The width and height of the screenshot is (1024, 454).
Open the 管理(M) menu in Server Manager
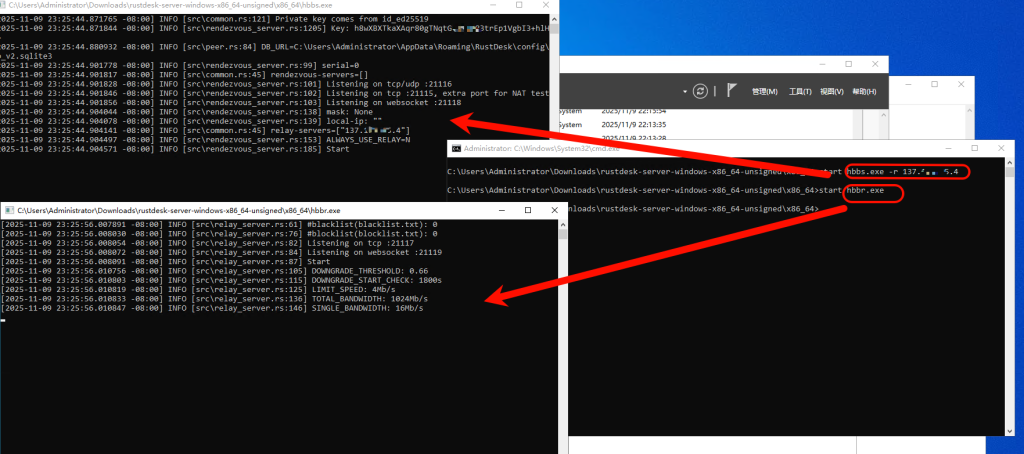[764, 91]
